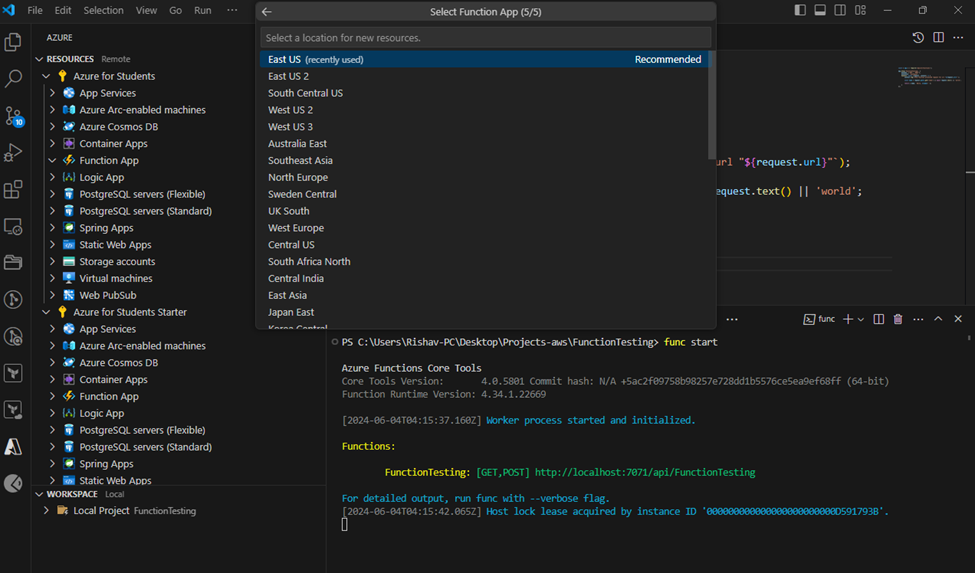Open the localhost FunctionTesting URL in terminal
Image resolution: width=975 pixels, height=573 pixels.
[x=645, y=472]
